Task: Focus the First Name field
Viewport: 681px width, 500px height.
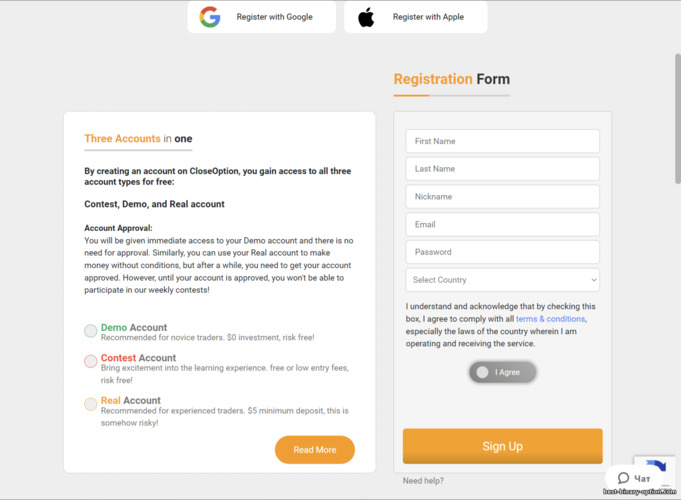Action: [x=502, y=141]
